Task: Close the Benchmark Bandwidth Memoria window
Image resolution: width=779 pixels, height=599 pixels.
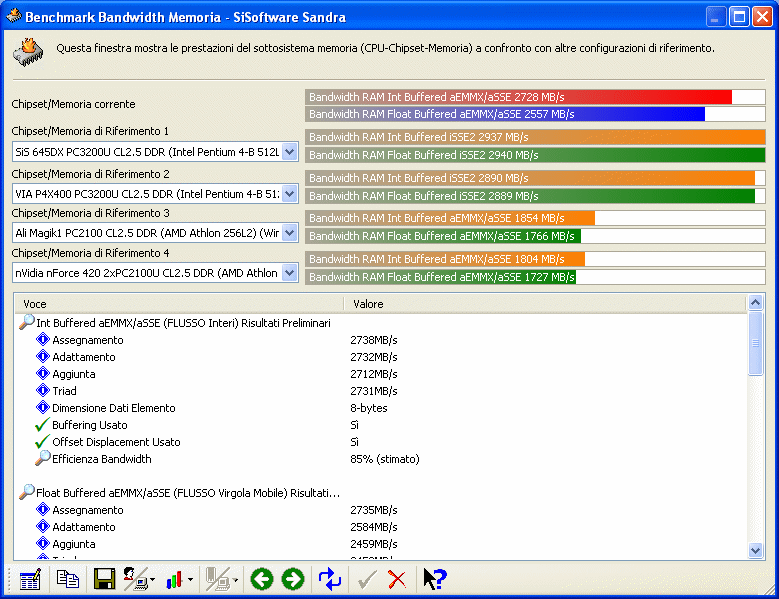Action: coord(762,17)
